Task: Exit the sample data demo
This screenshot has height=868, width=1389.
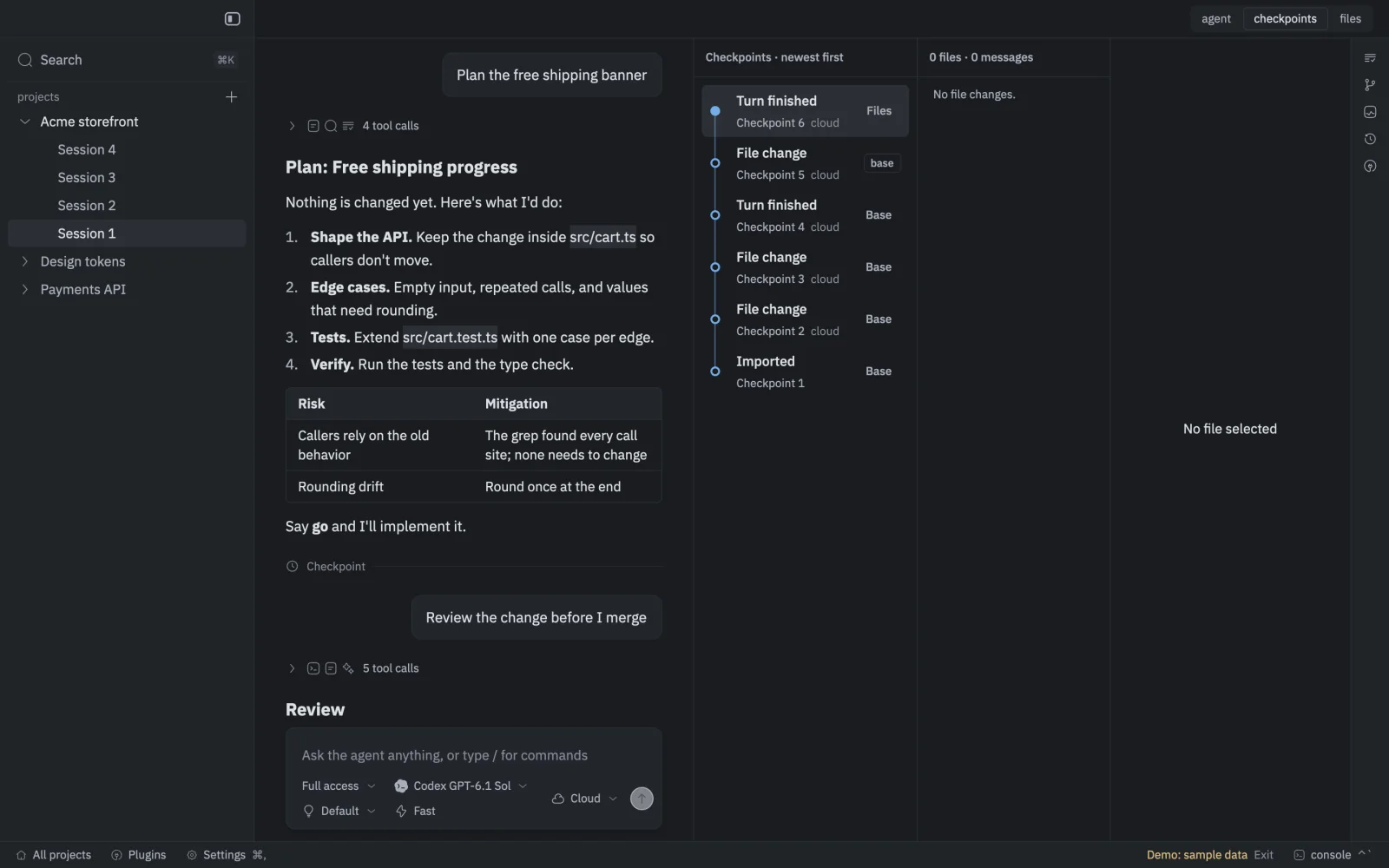Action: pos(1264,855)
